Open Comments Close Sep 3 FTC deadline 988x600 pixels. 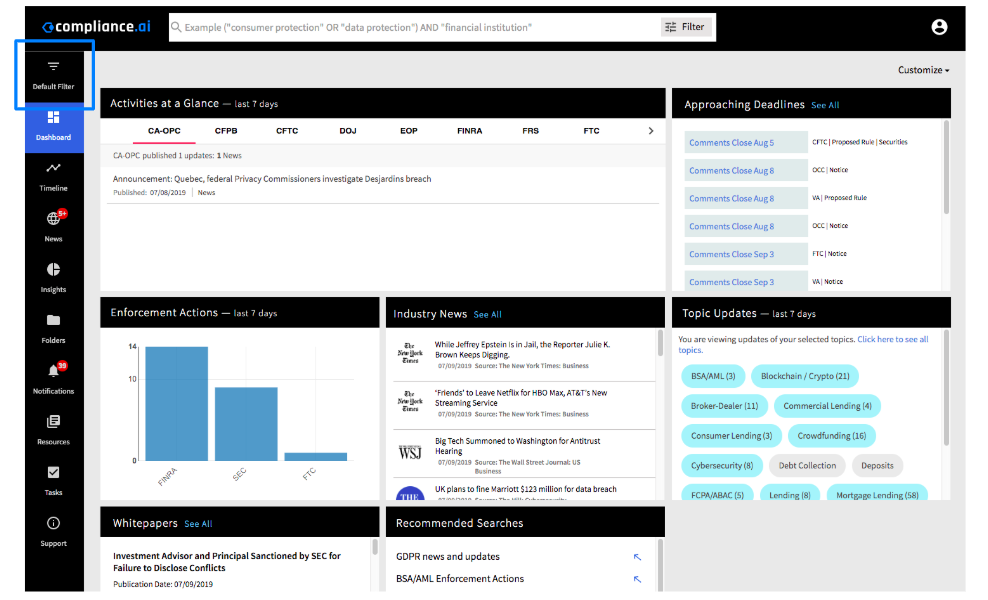click(746, 254)
